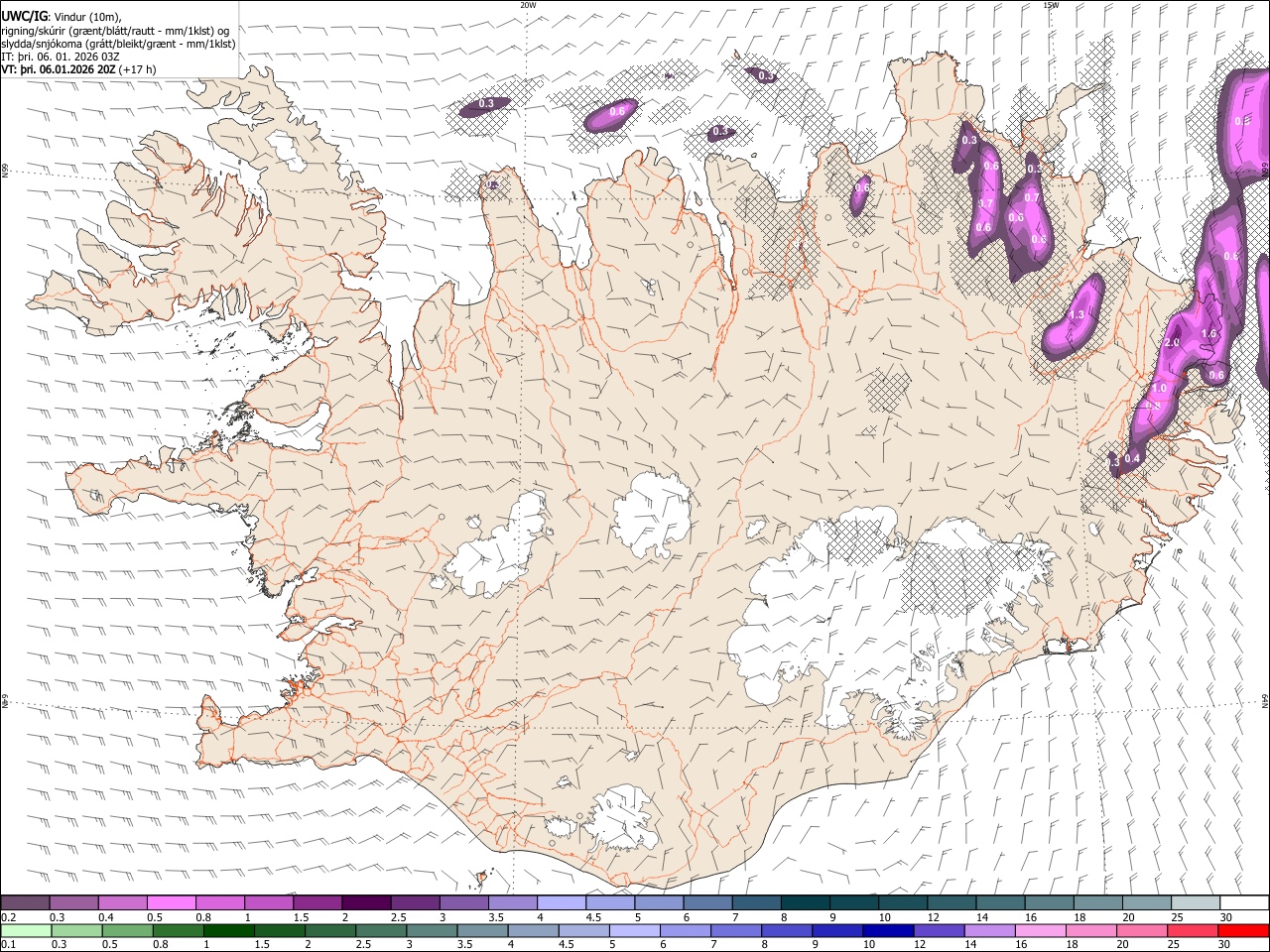The image size is (1270, 952).
Task: Select upper legend swatch starting at 12
Action: point(950,902)
